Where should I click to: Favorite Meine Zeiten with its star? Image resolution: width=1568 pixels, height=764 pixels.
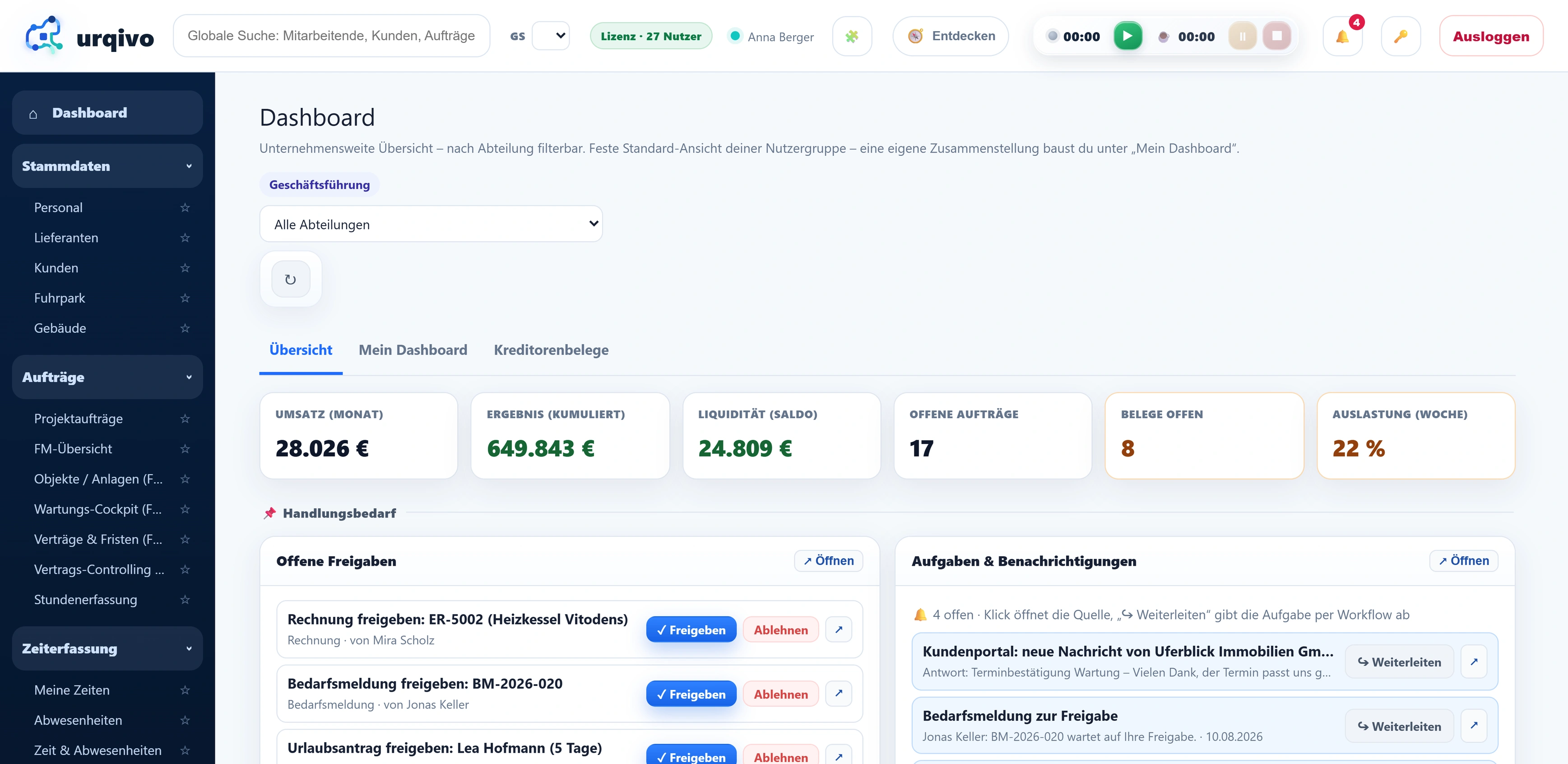pos(185,690)
